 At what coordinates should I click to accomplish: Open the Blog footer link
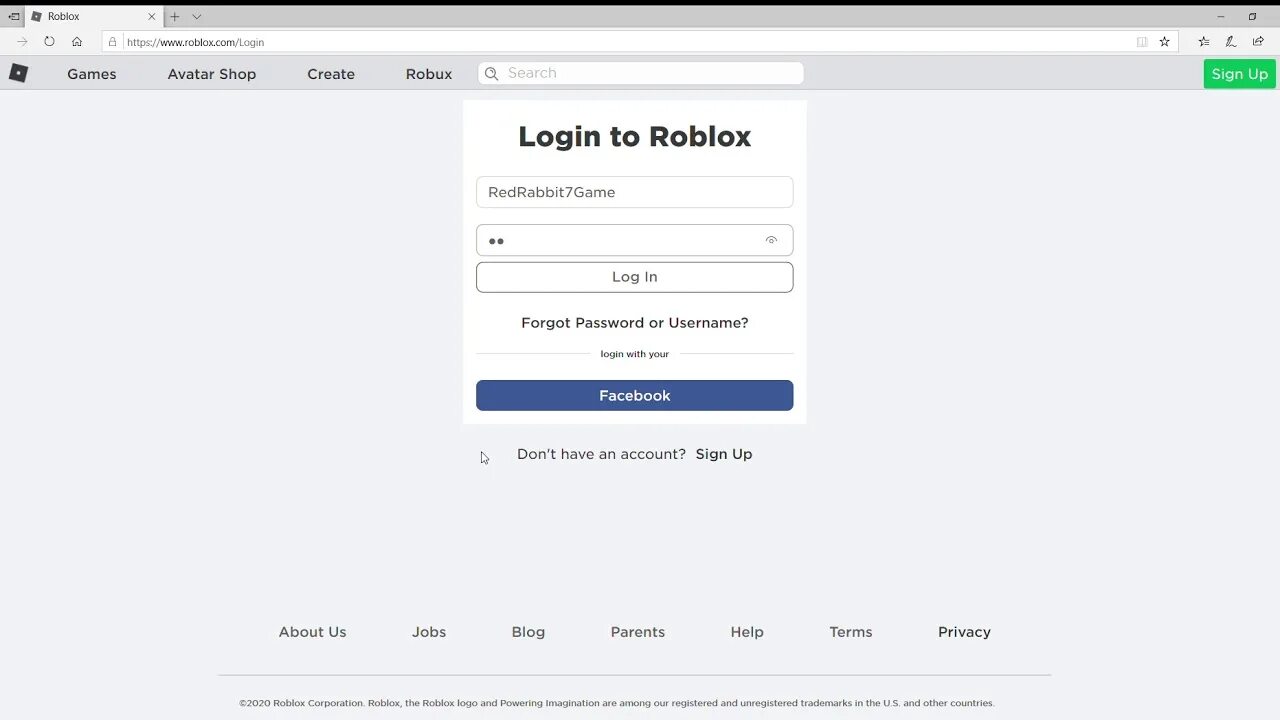[x=528, y=632]
